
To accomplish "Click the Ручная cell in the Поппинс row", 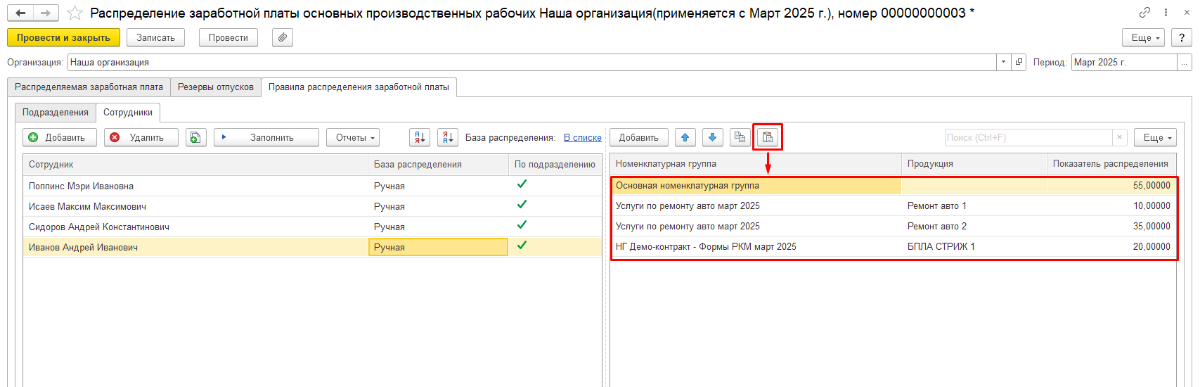I will pyautogui.click(x=438, y=185).
